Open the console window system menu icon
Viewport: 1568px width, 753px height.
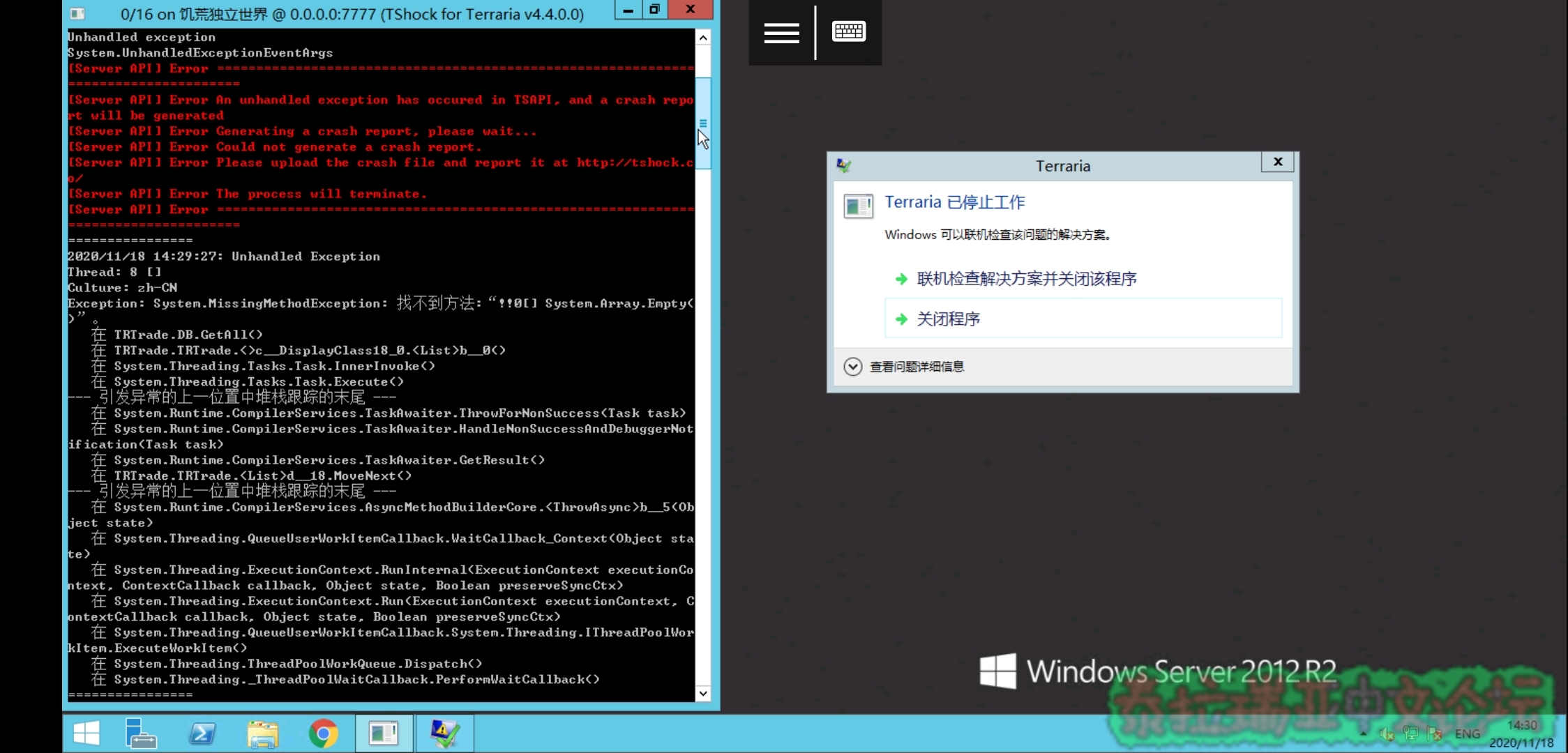click(x=77, y=13)
